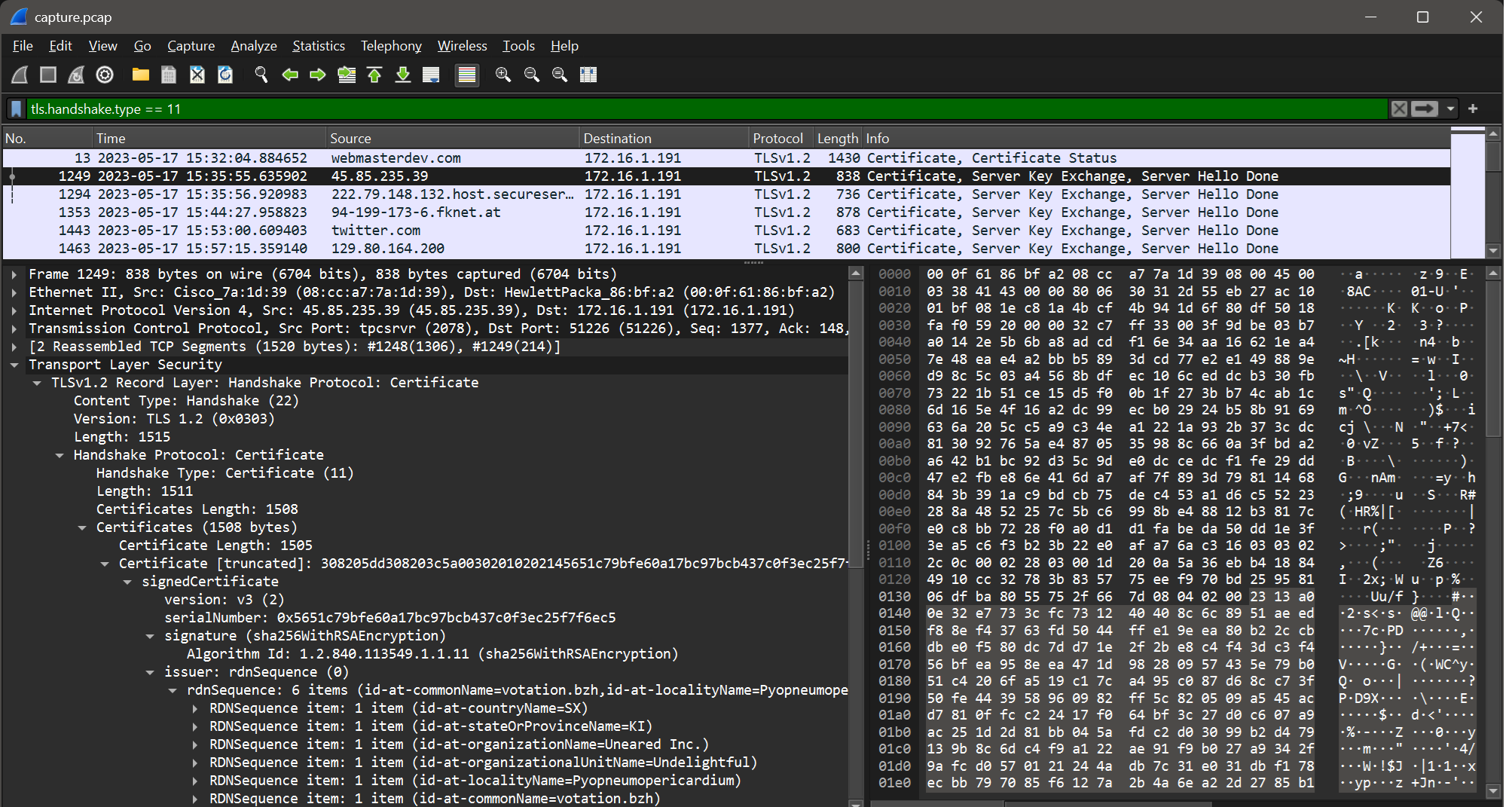Screen dimensions: 1512x807
Task: Expand RDNSequence item organizationName=Uneared Inc.
Action: [x=195, y=744]
